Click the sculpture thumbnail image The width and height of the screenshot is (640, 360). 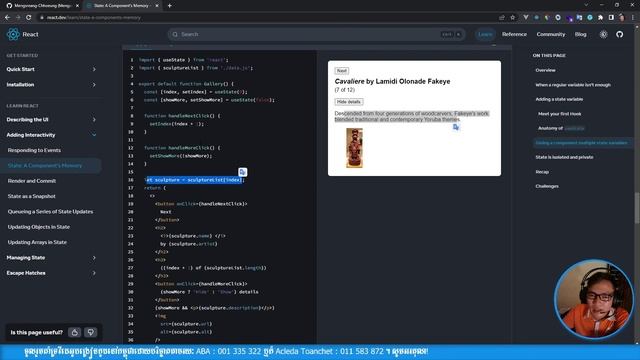[x=354, y=148]
